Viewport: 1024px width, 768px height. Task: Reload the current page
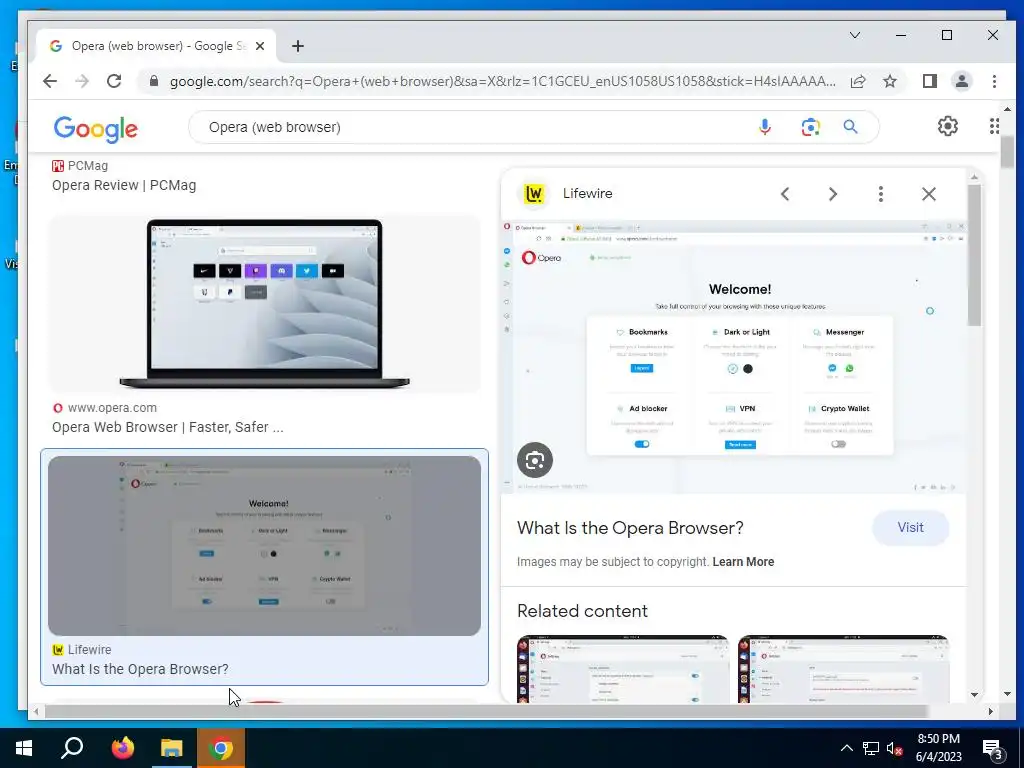point(114,81)
